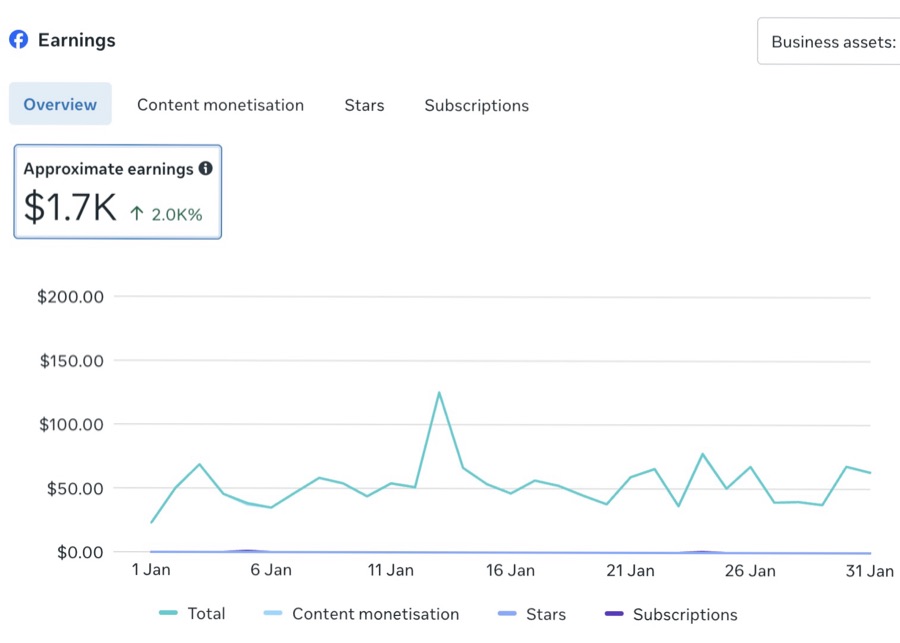The image size is (900, 643).
Task: Click the 31 Jan axis label
Action: tap(870, 571)
